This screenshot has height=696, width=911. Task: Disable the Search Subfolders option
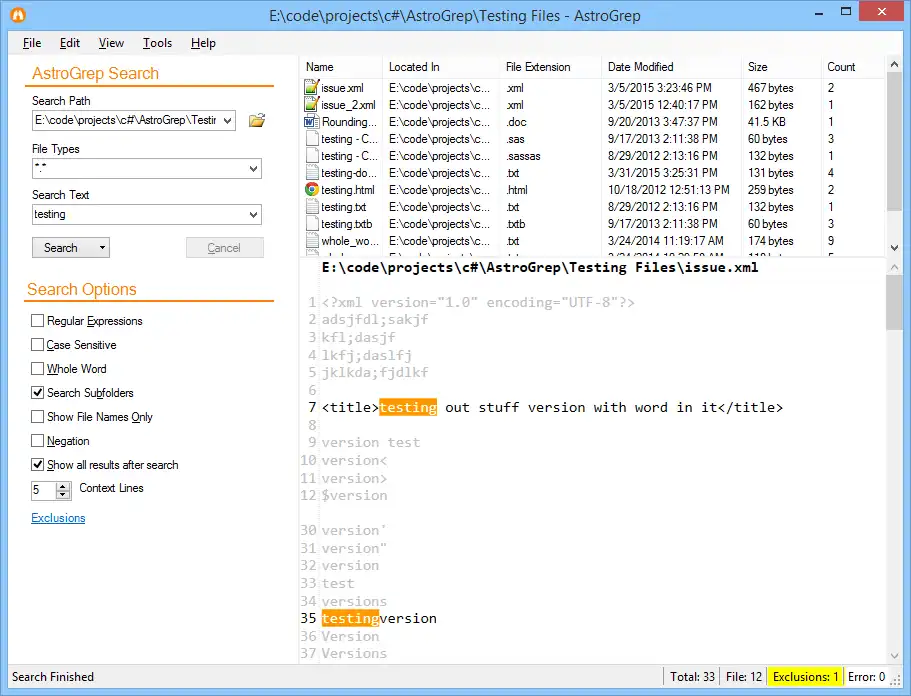point(36,392)
